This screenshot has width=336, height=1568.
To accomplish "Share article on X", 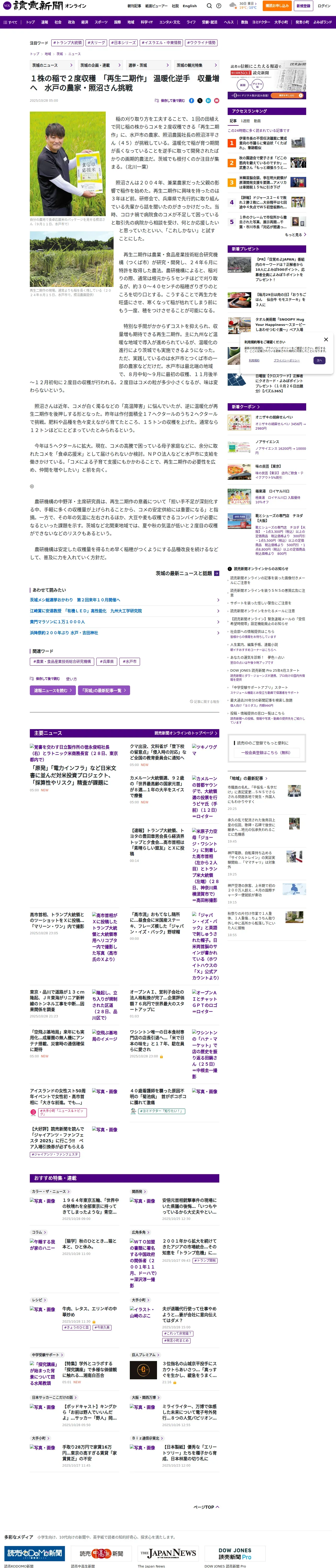I will (199, 100).
